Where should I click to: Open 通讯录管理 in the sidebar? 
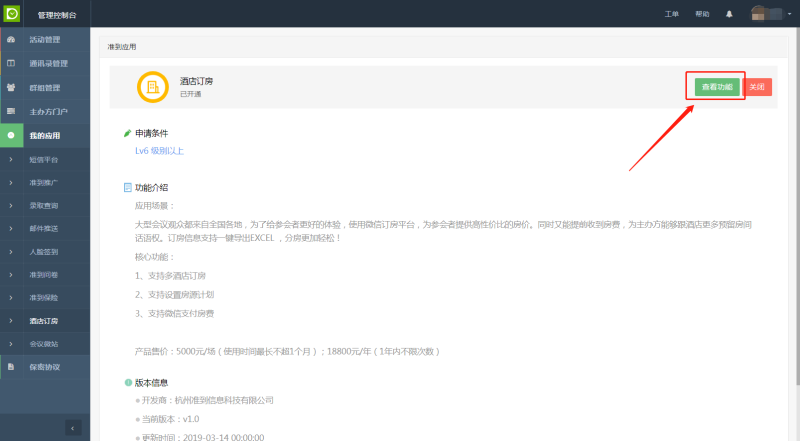tap(48, 63)
